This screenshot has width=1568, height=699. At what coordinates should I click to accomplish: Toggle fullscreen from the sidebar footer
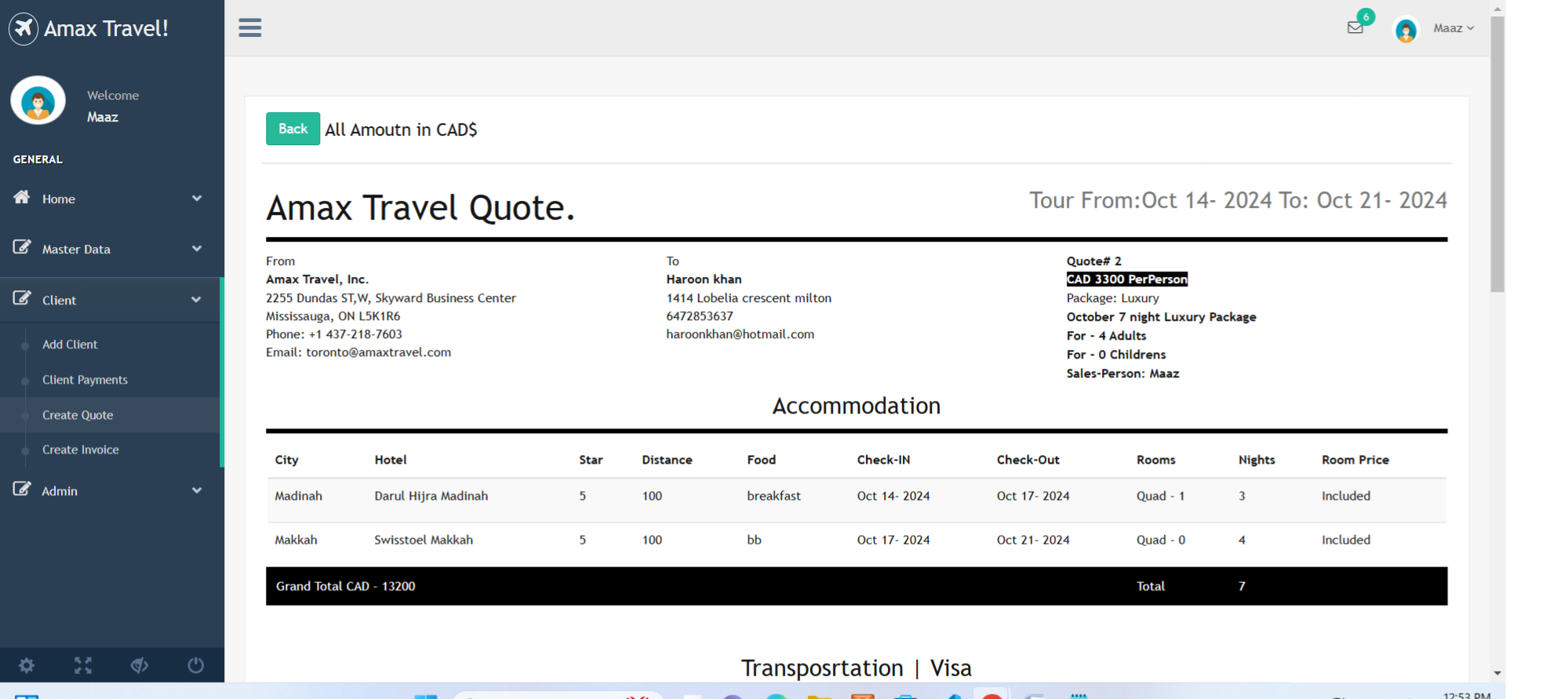tap(83, 665)
